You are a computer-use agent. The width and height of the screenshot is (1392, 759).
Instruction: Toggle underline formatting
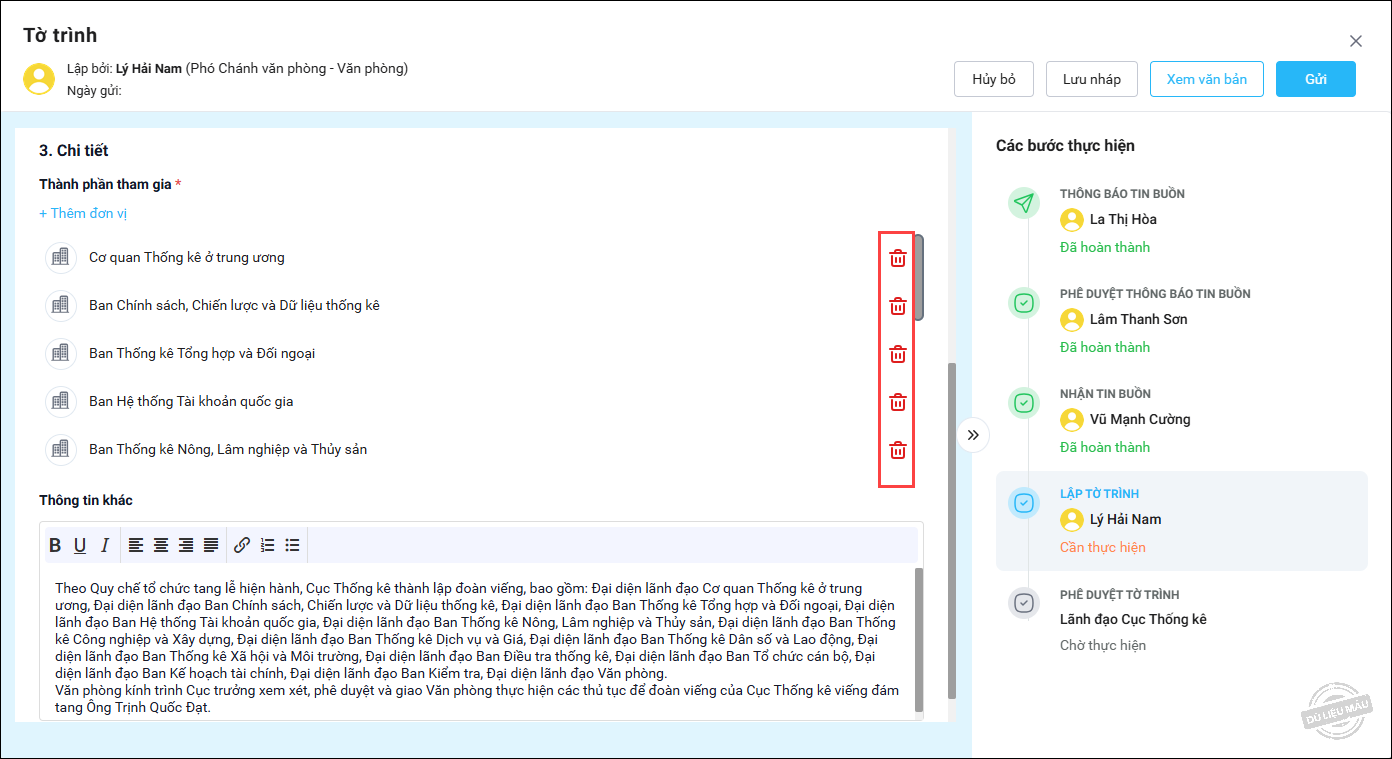[x=80, y=545]
